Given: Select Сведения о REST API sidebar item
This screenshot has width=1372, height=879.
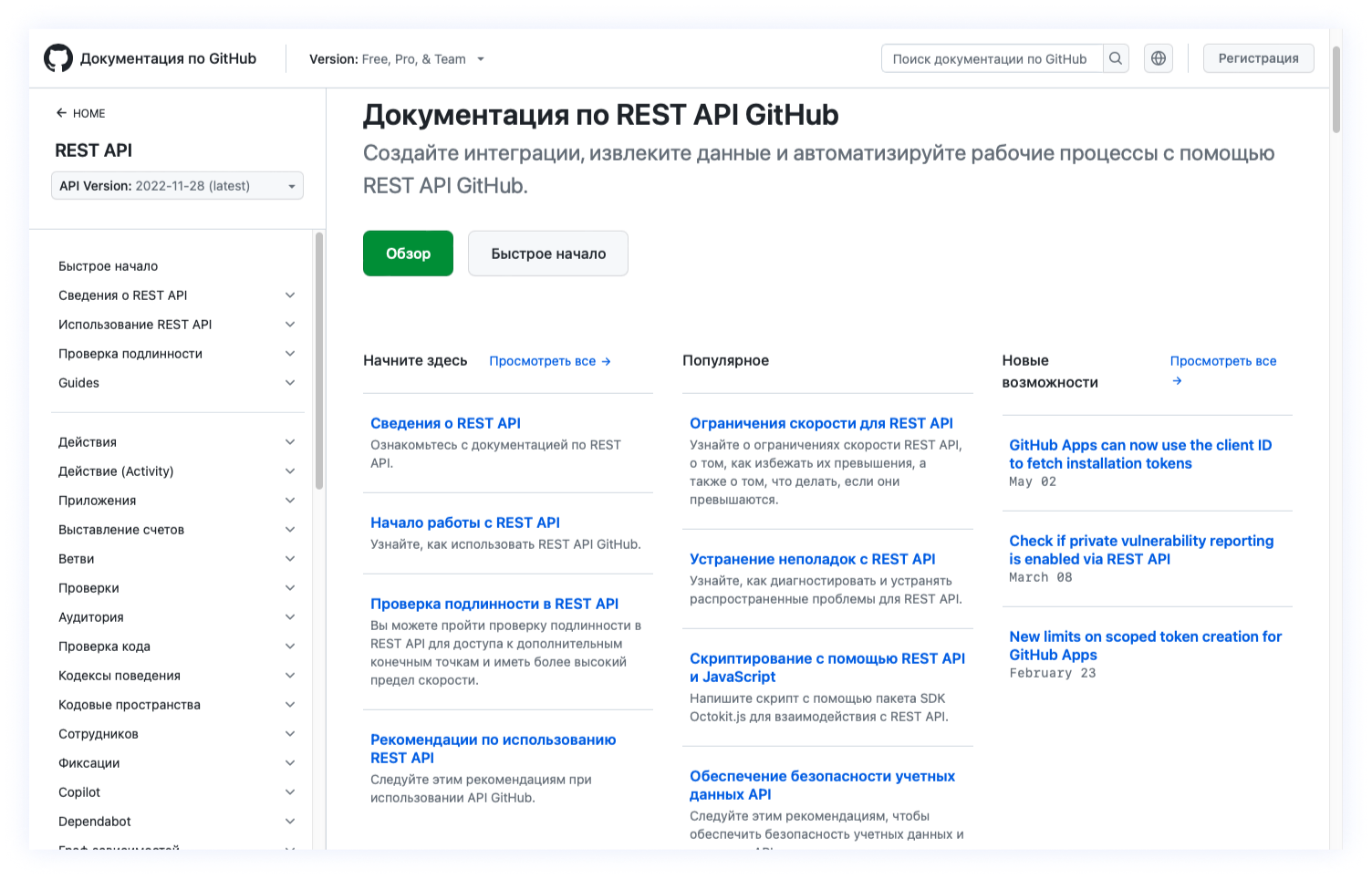Looking at the screenshot, I should click(x=122, y=295).
